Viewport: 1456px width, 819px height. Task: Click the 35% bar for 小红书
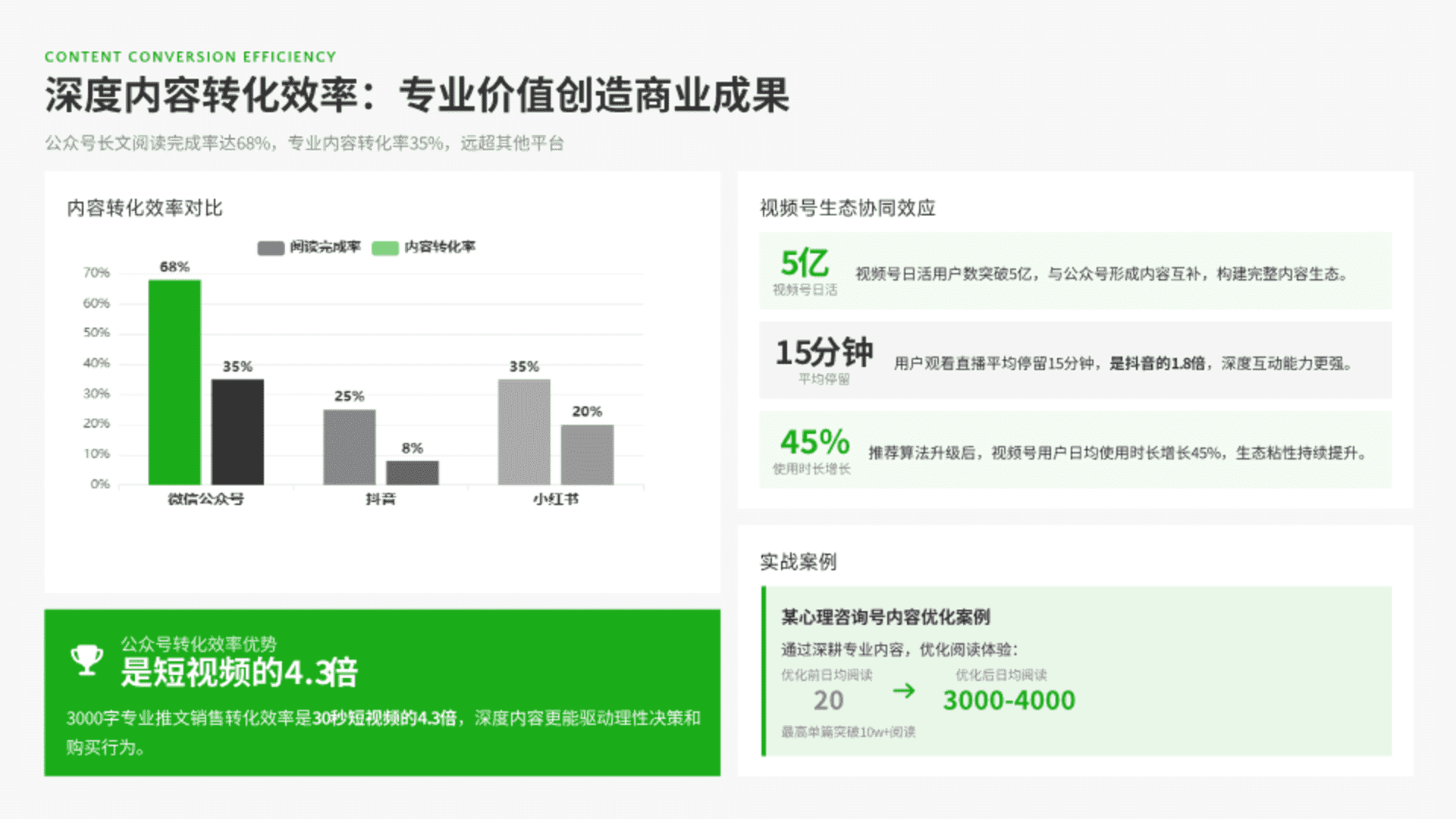tap(524, 431)
